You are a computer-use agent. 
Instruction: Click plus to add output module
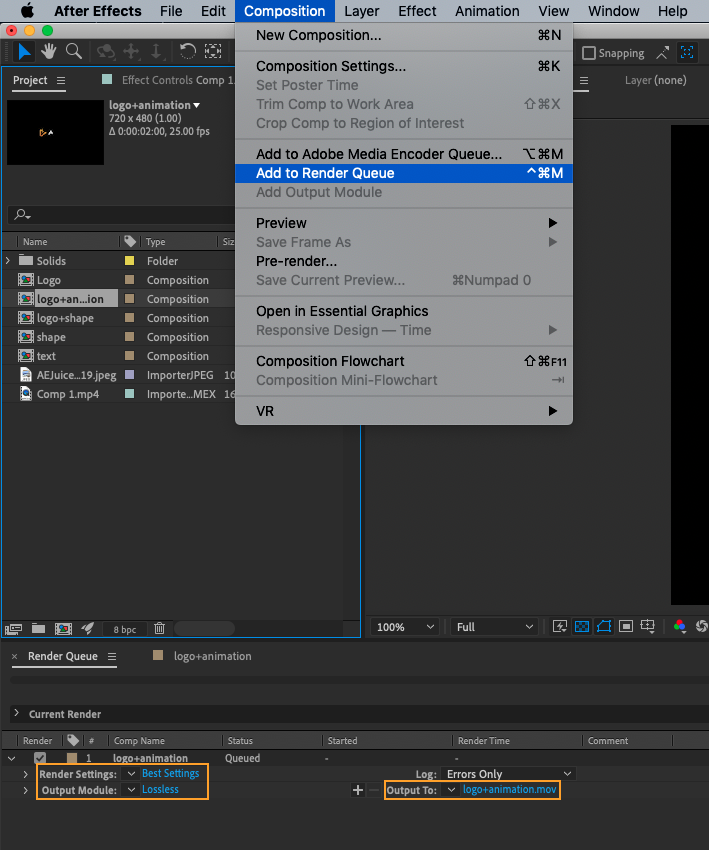click(x=357, y=790)
